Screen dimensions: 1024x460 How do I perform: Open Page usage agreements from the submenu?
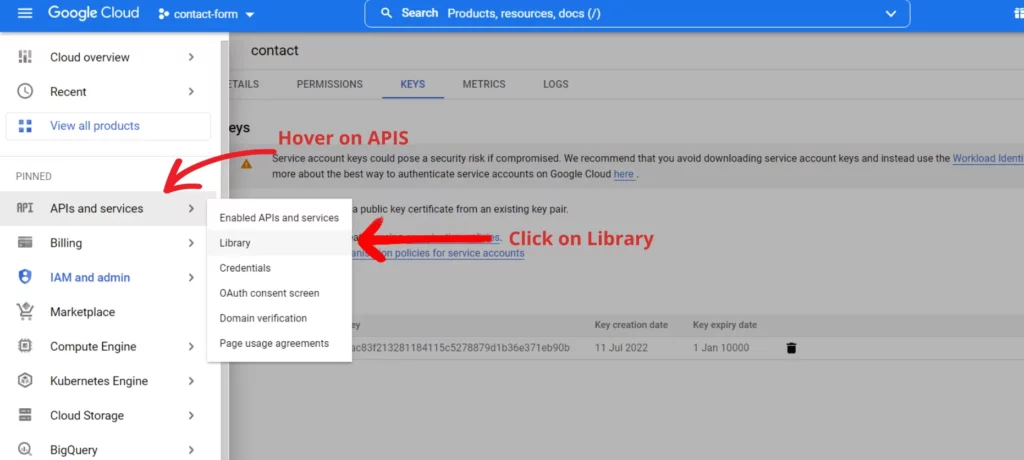[279, 343]
